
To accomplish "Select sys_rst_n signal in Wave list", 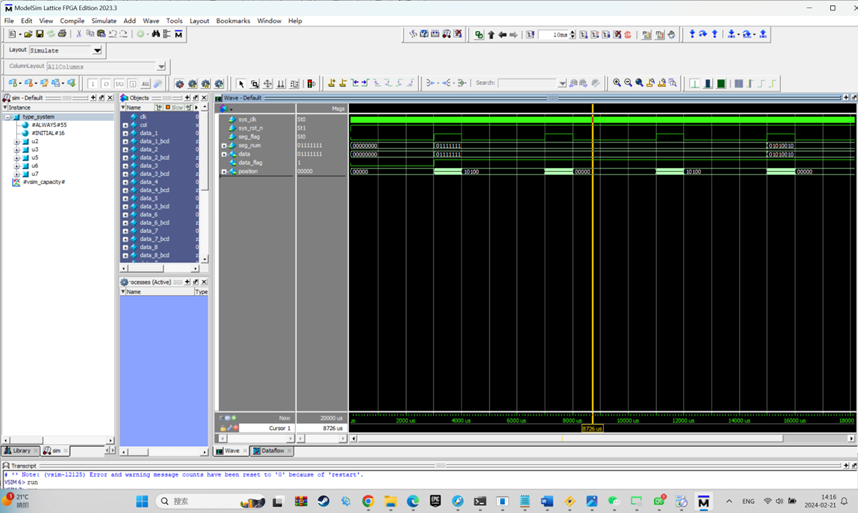I will (250, 128).
